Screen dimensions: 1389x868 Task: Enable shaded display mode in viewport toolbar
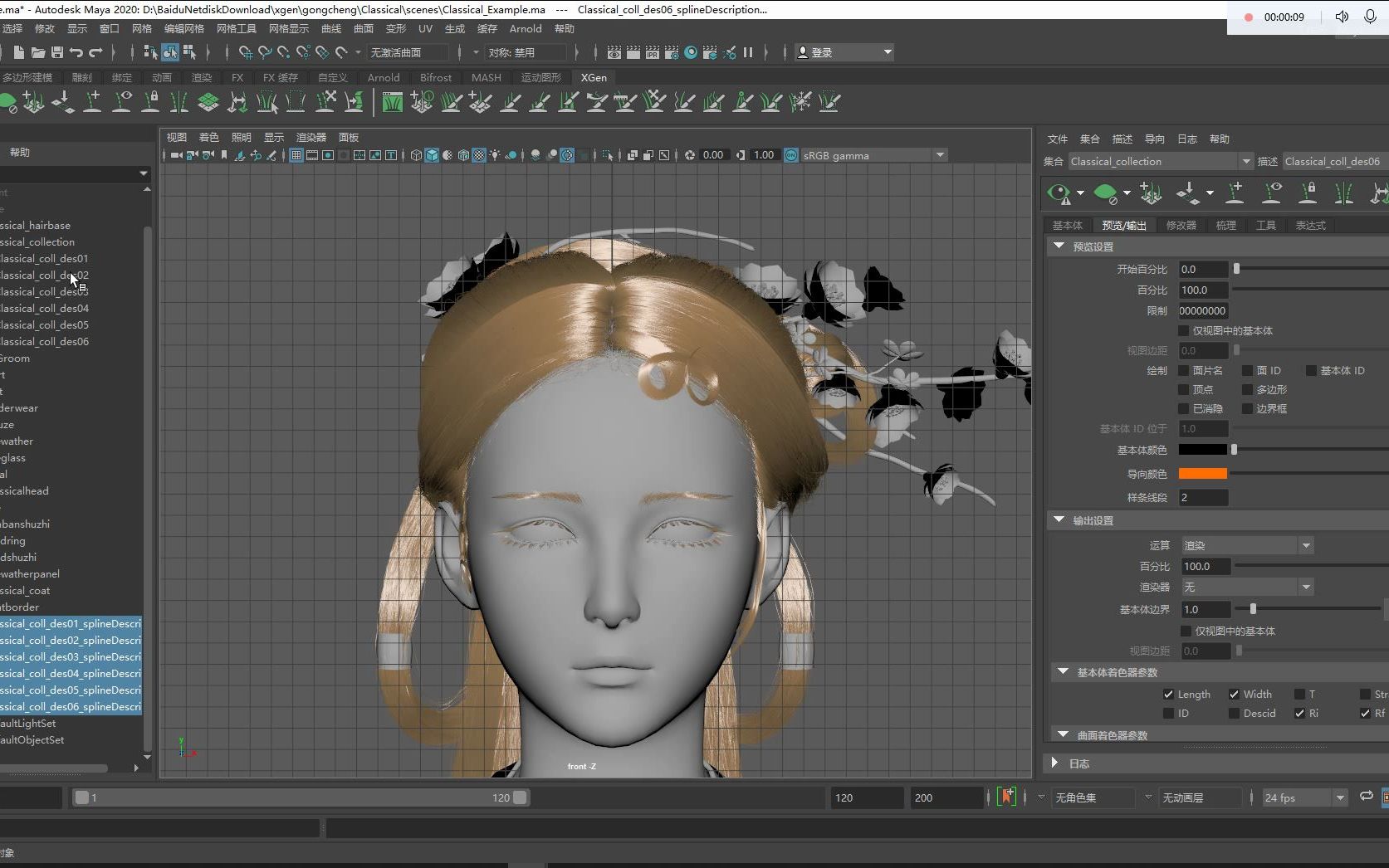(431, 155)
